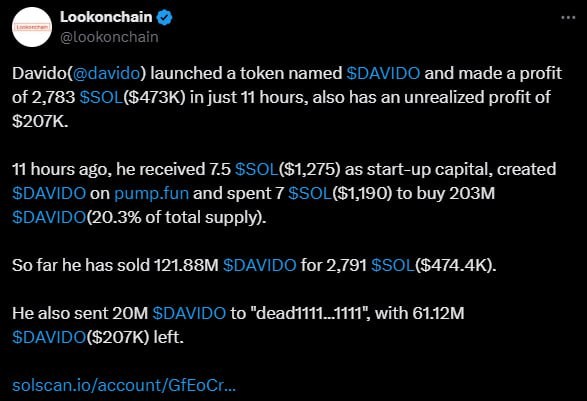This screenshot has width=587, height=401.
Task: Click $SOL cashtag next to ($473K)
Action: (101, 97)
